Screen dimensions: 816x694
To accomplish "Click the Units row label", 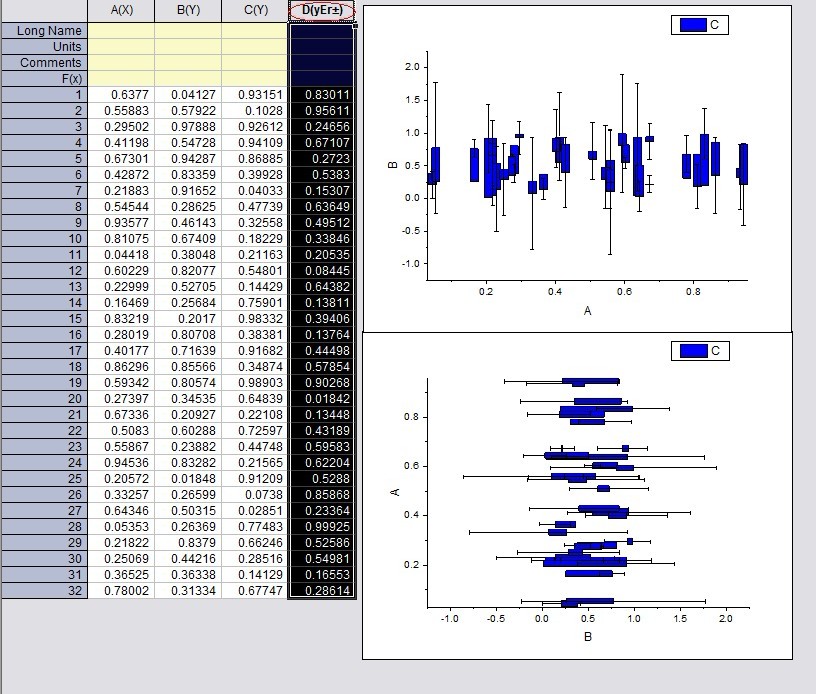I will coord(45,47).
